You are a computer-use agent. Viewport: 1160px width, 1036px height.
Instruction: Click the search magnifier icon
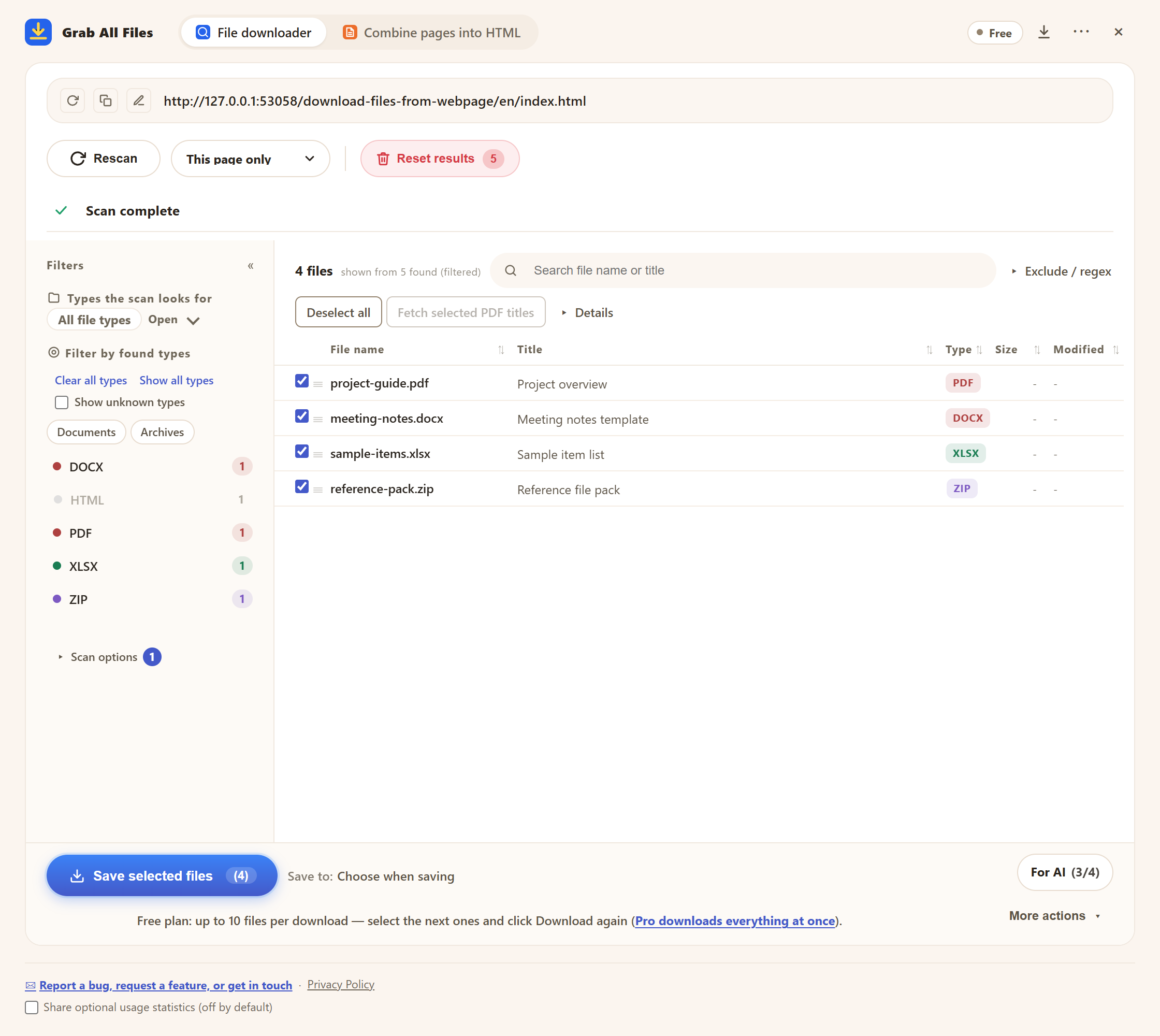tap(511, 270)
